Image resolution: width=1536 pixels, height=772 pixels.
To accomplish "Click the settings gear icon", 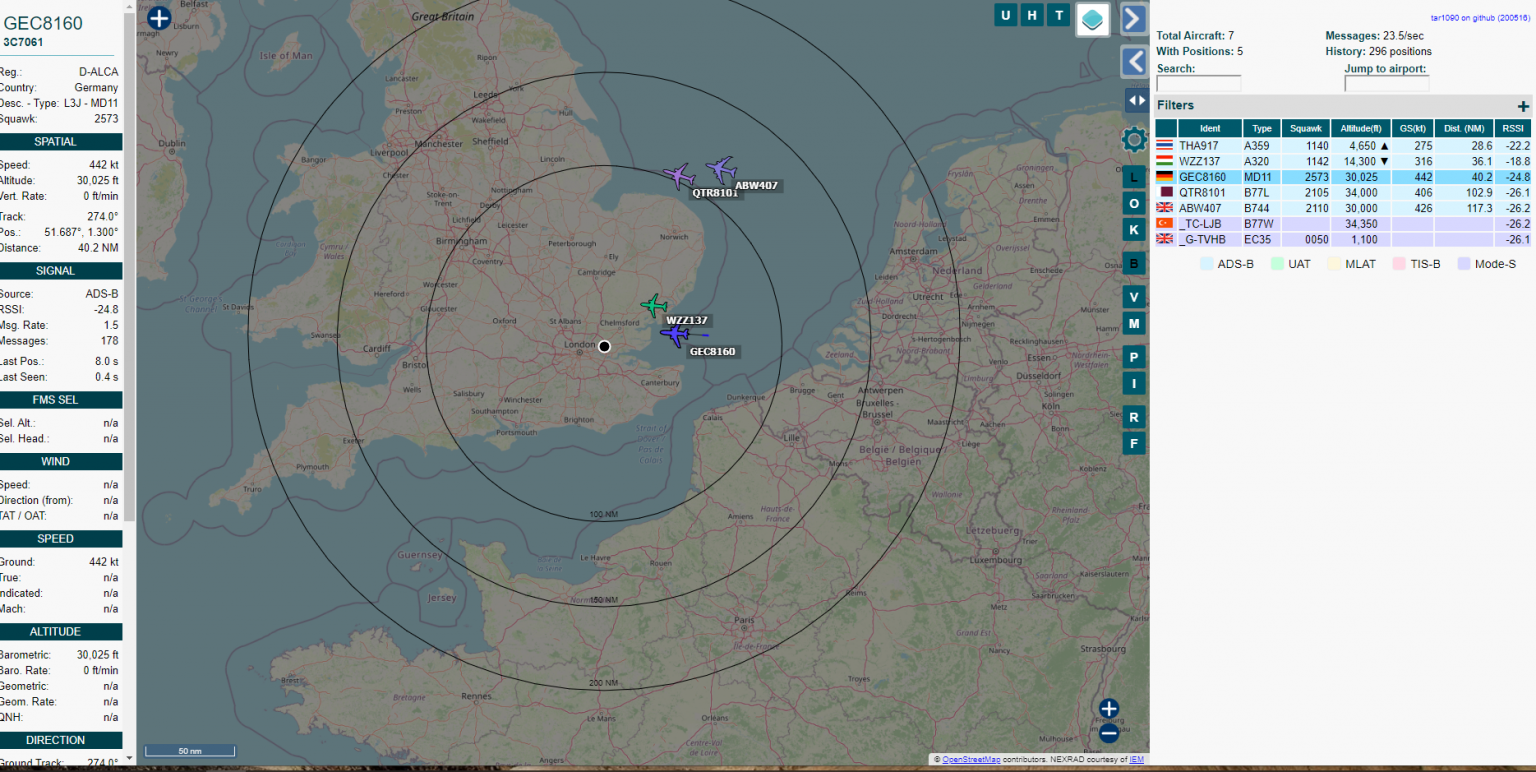I will [1134, 139].
